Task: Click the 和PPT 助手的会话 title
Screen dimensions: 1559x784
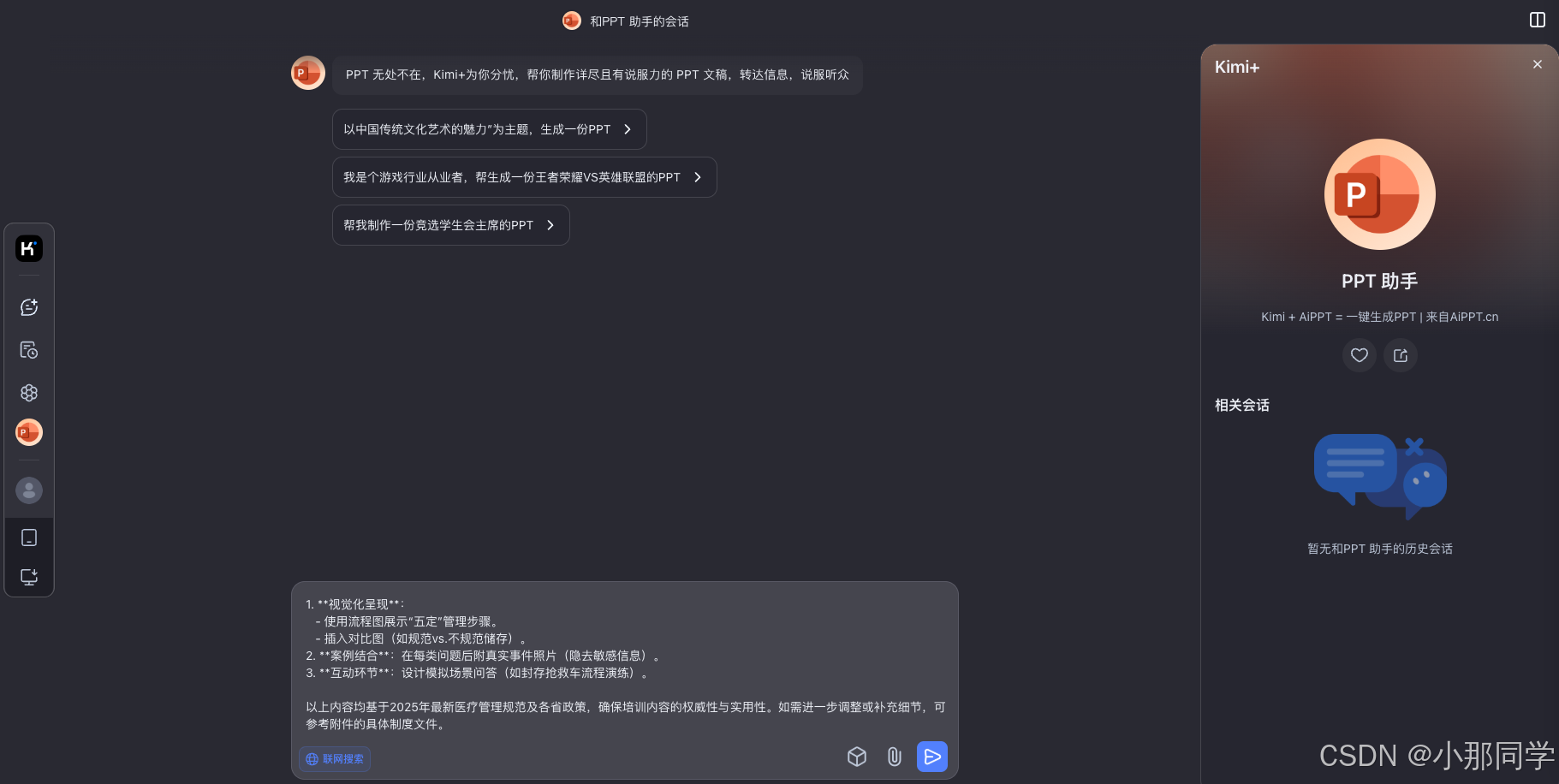Action: click(639, 21)
